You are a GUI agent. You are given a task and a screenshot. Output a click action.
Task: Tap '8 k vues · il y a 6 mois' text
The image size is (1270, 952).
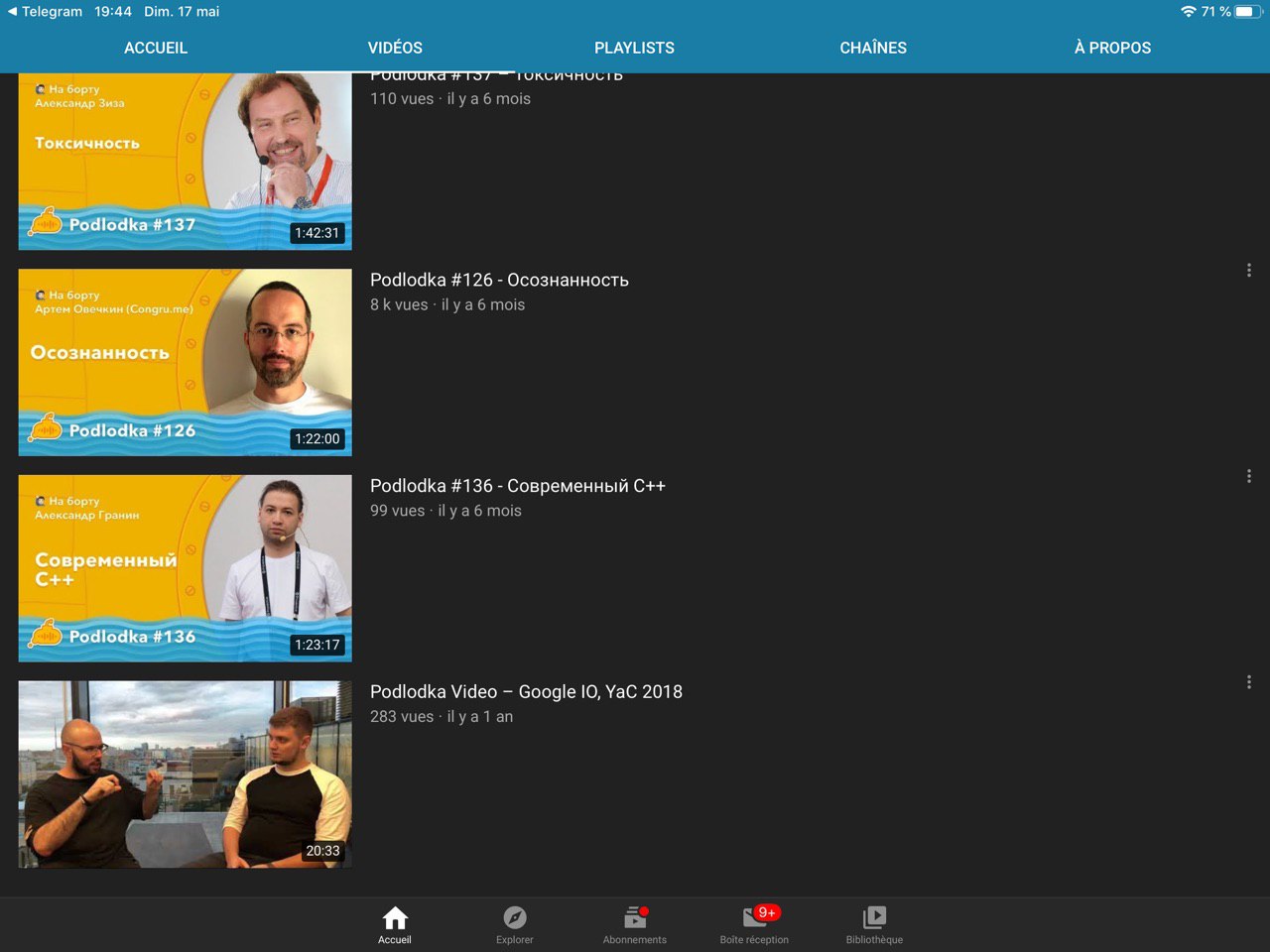[447, 305]
